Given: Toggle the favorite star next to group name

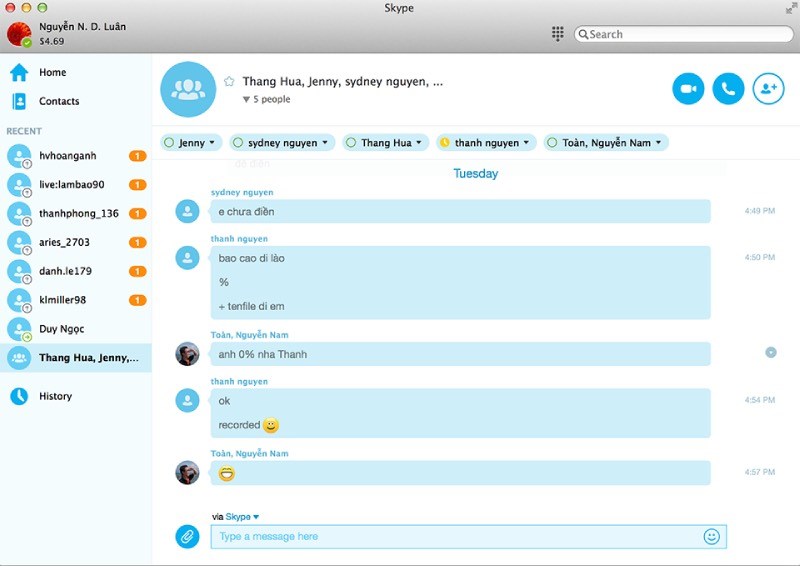Looking at the screenshot, I should 229,82.
